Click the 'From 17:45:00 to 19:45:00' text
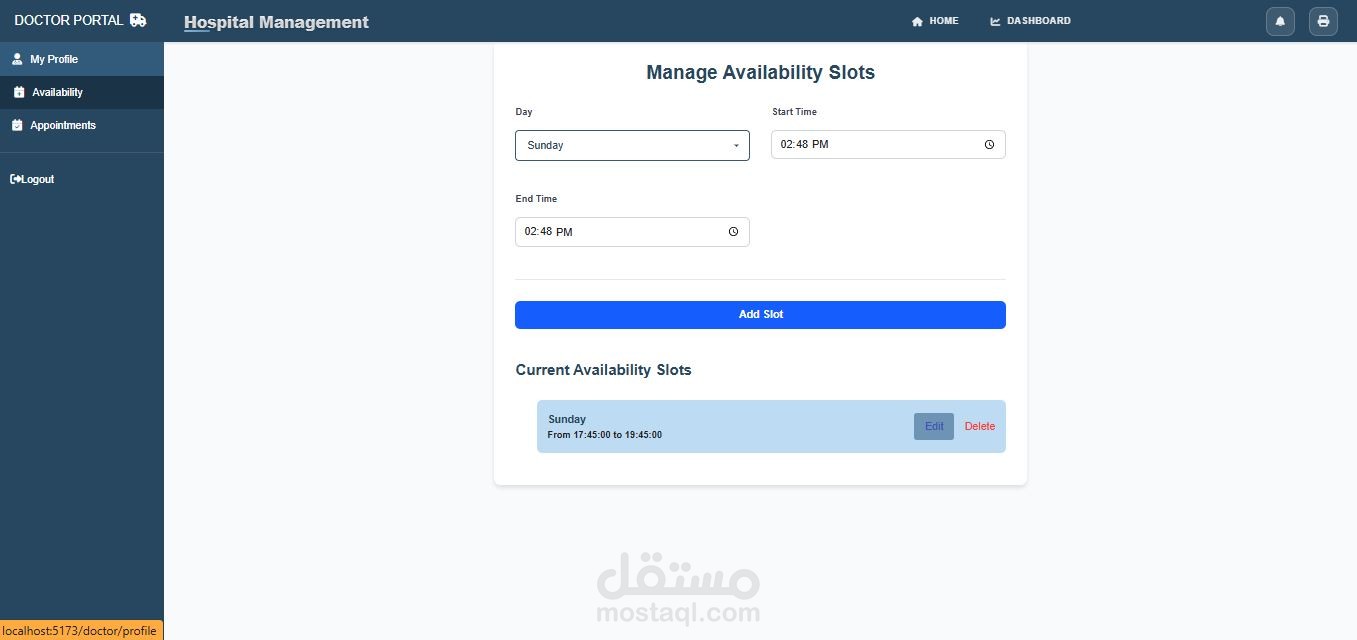 pyautogui.click(x=605, y=435)
